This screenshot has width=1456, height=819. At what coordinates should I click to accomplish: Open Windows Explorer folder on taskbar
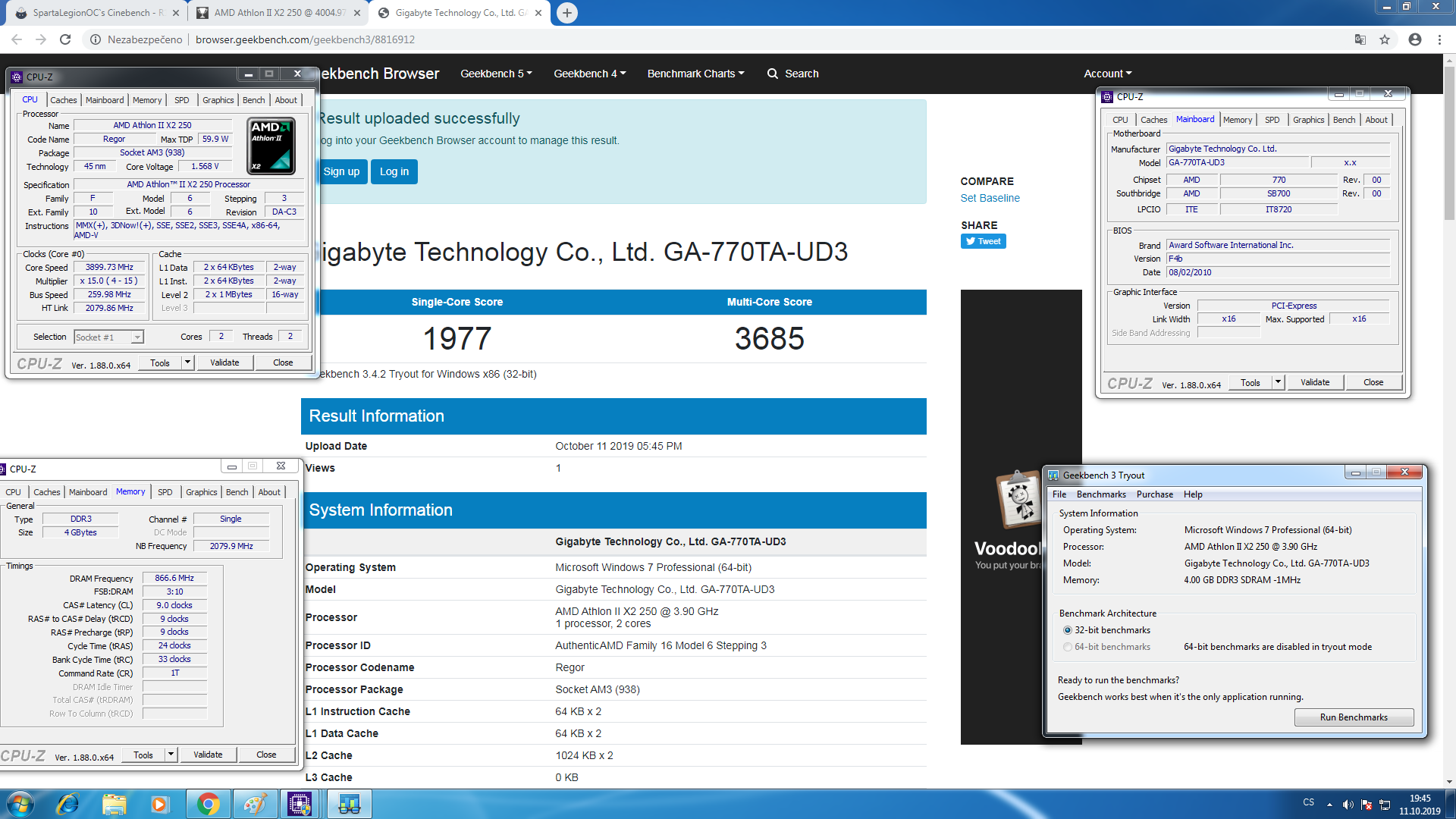click(115, 804)
